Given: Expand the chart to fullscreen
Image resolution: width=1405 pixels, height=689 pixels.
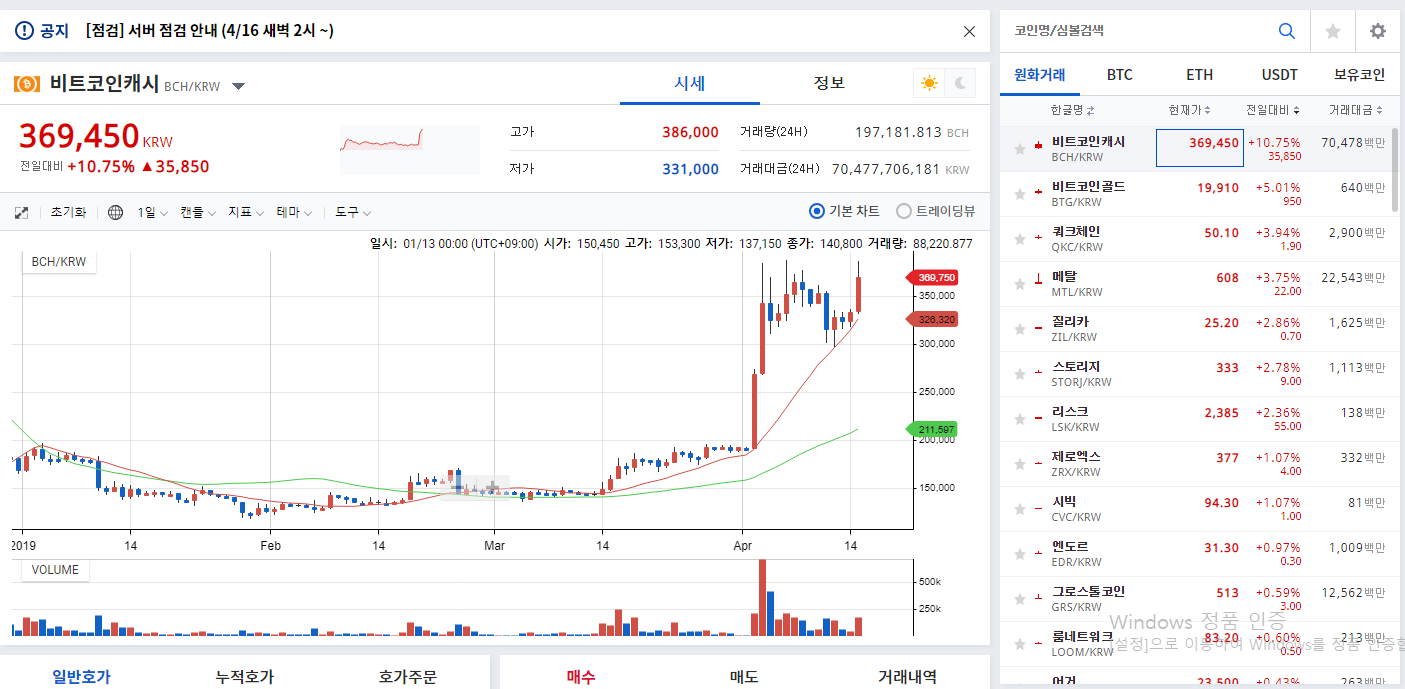Looking at the screenshot, I should [x=22, y=212].
